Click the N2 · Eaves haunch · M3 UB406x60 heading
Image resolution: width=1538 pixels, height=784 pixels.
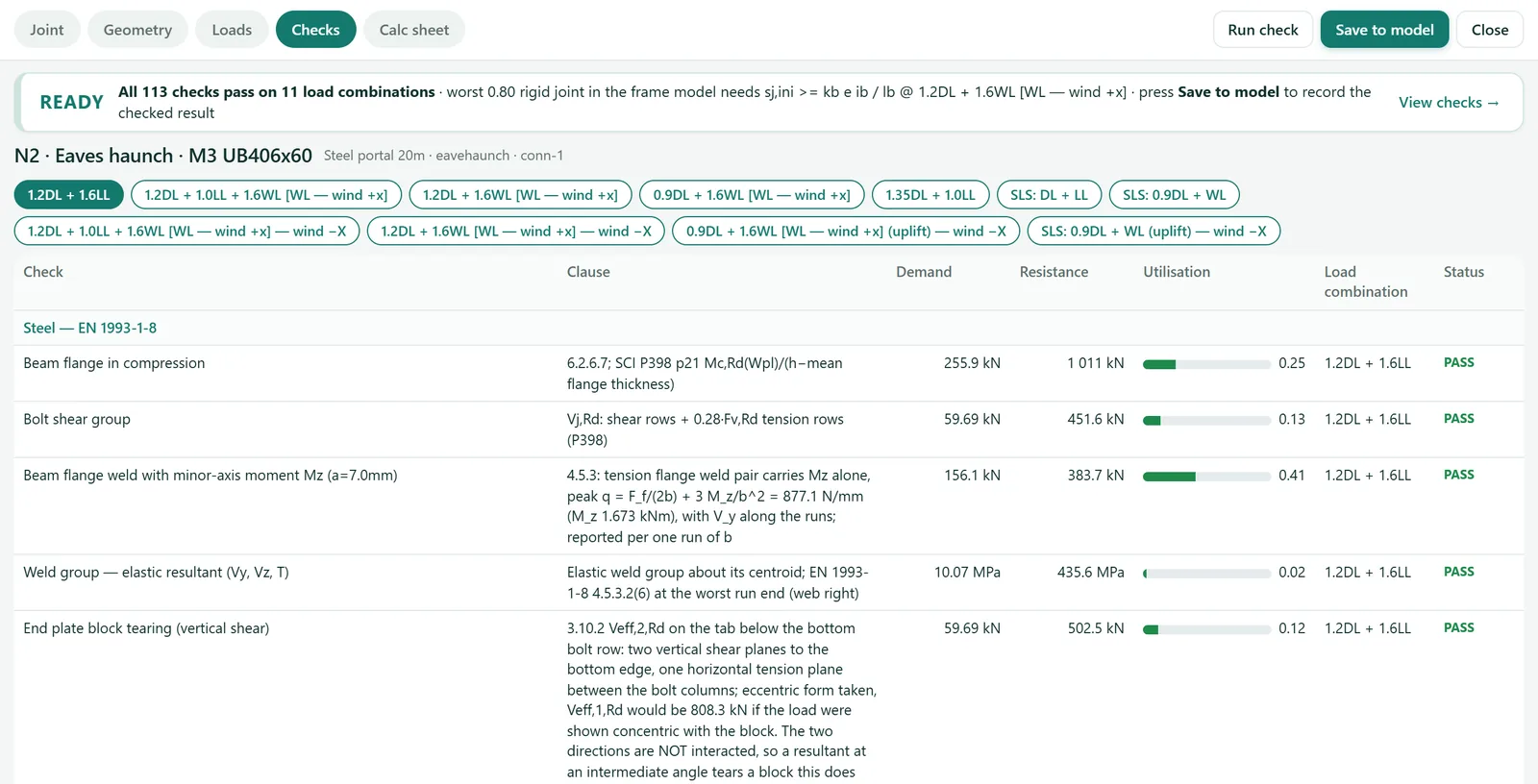point(163,156)
